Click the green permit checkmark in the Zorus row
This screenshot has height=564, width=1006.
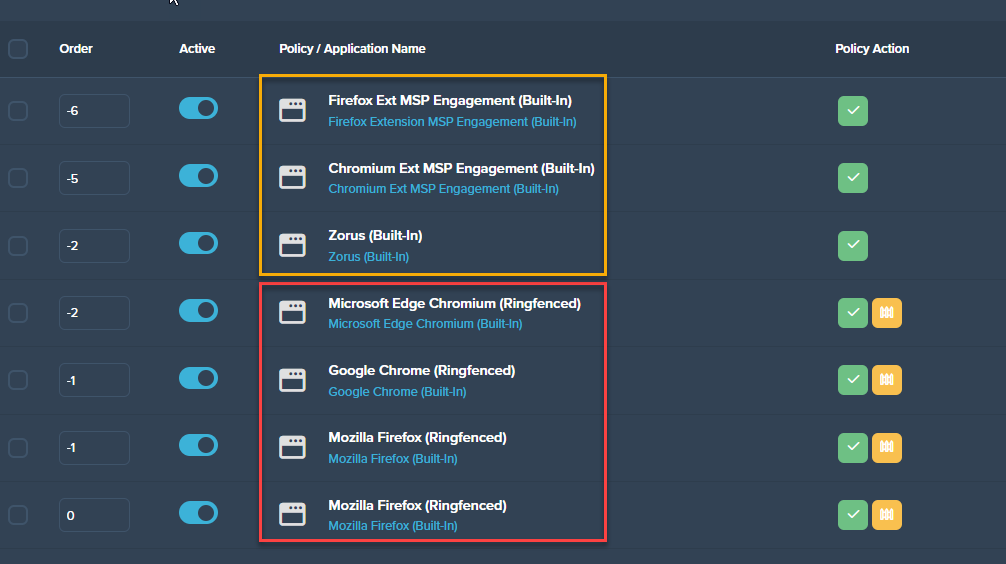click(x=852, y=245)
